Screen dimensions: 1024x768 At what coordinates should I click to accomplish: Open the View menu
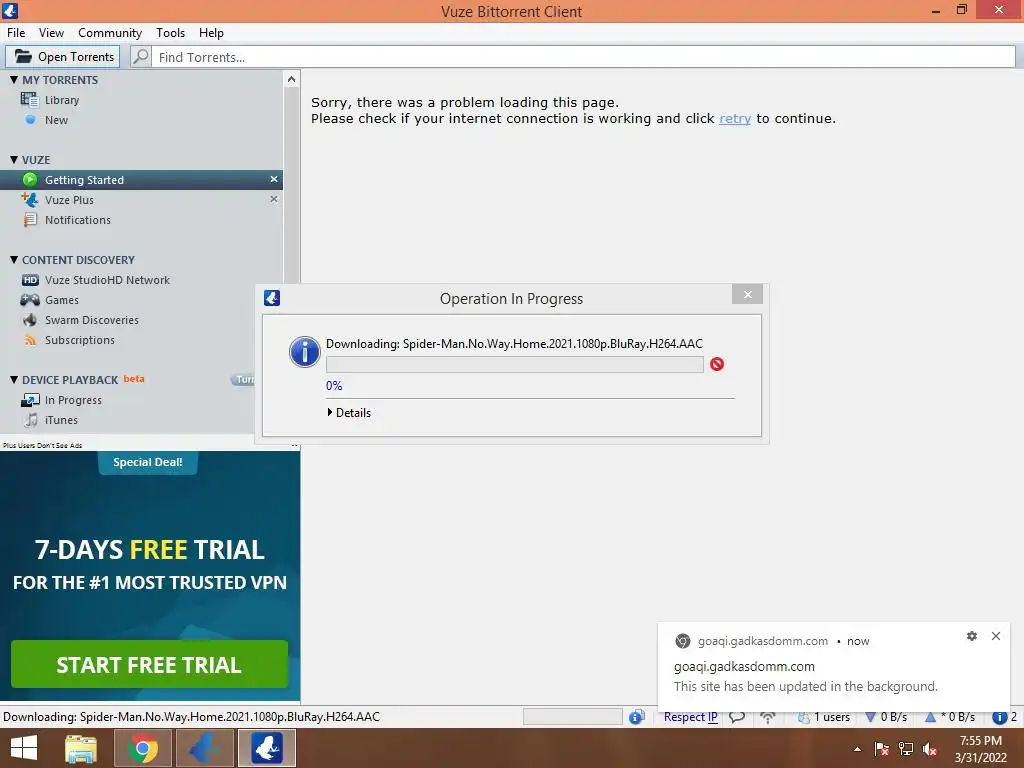51,33
